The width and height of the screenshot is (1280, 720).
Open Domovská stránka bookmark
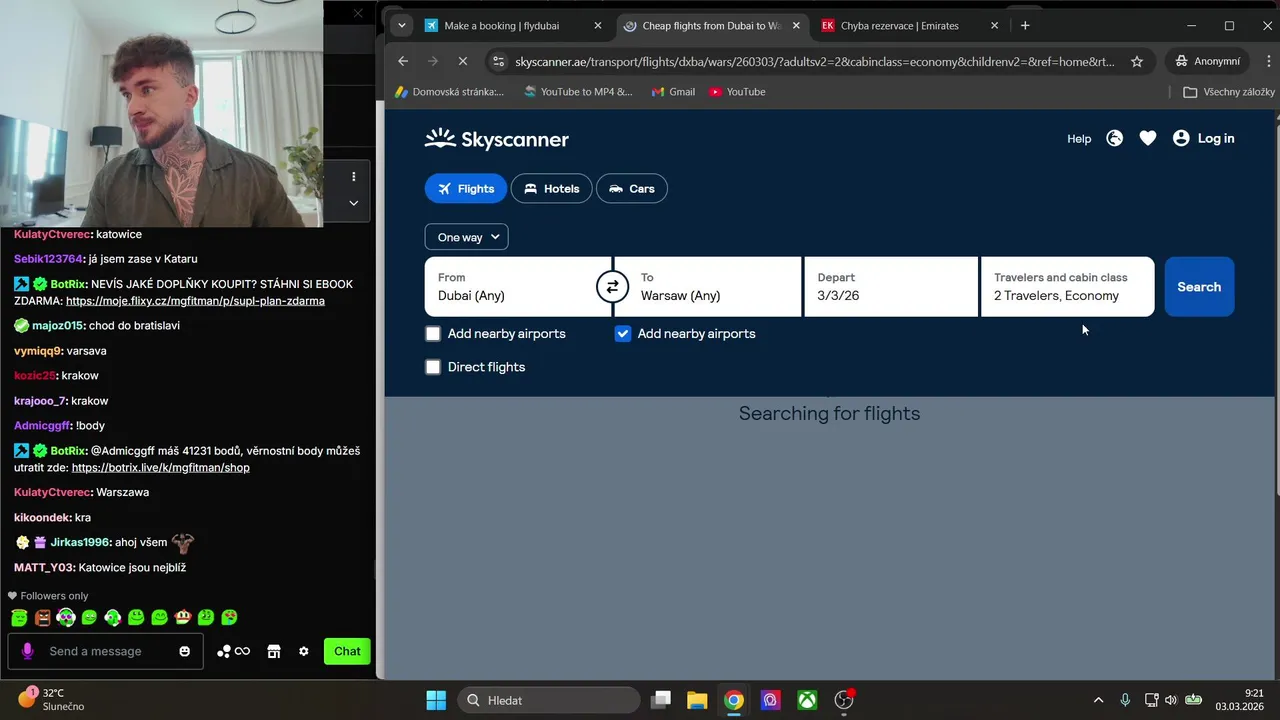pyautogui.click(x=449, y=92)
